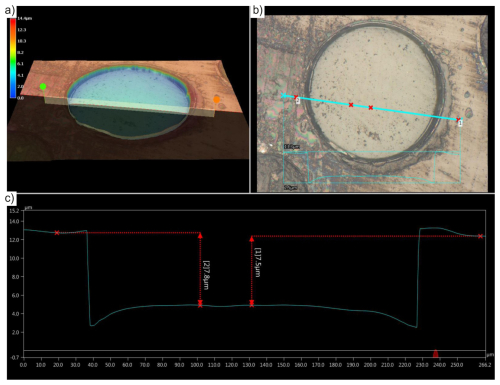500x385 pixels.
Task: Open the inset profile preview in panel b
Action: [372, 167]
